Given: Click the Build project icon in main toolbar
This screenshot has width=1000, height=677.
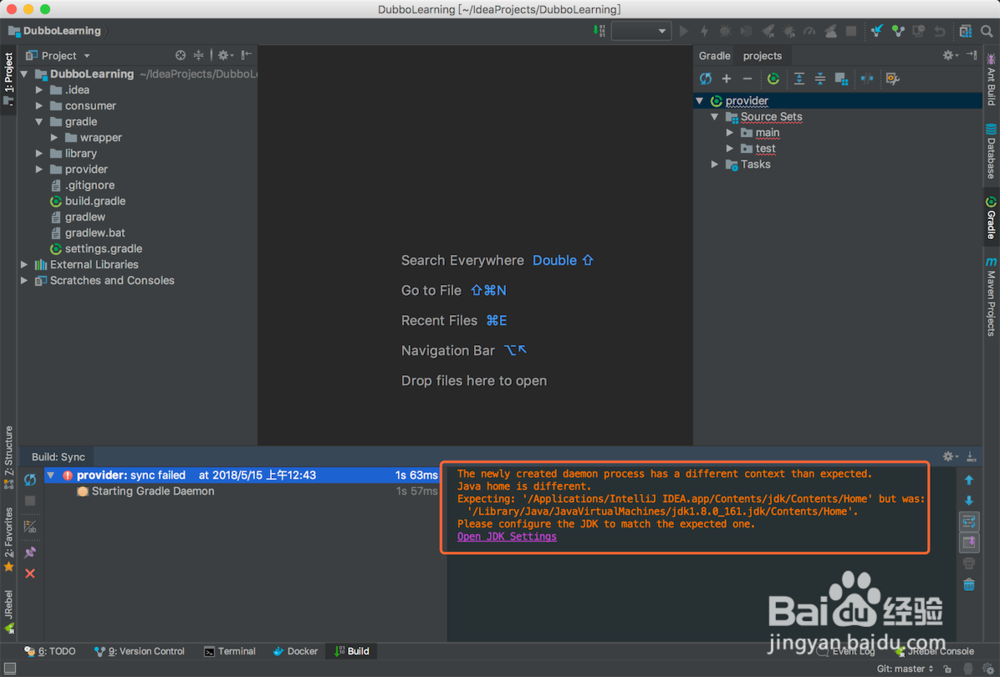Looking at the screenshot, I should (599, 31).
